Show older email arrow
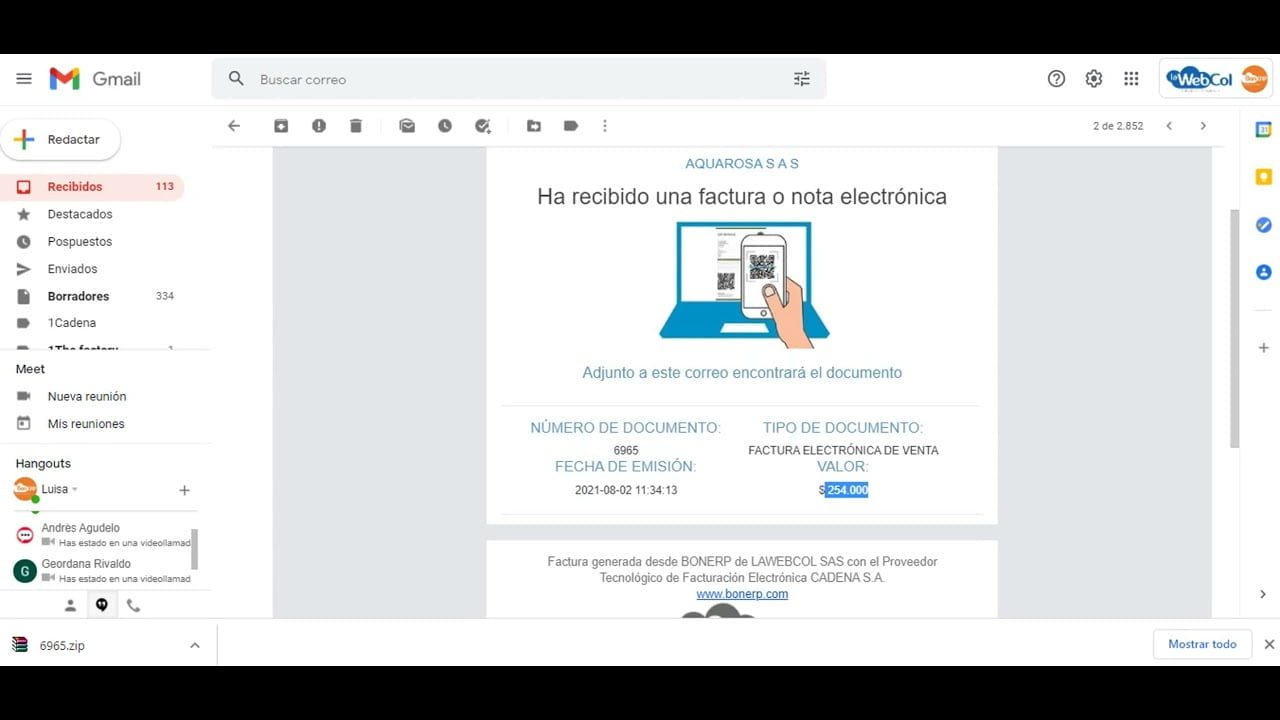 [x=1203, y=126]
